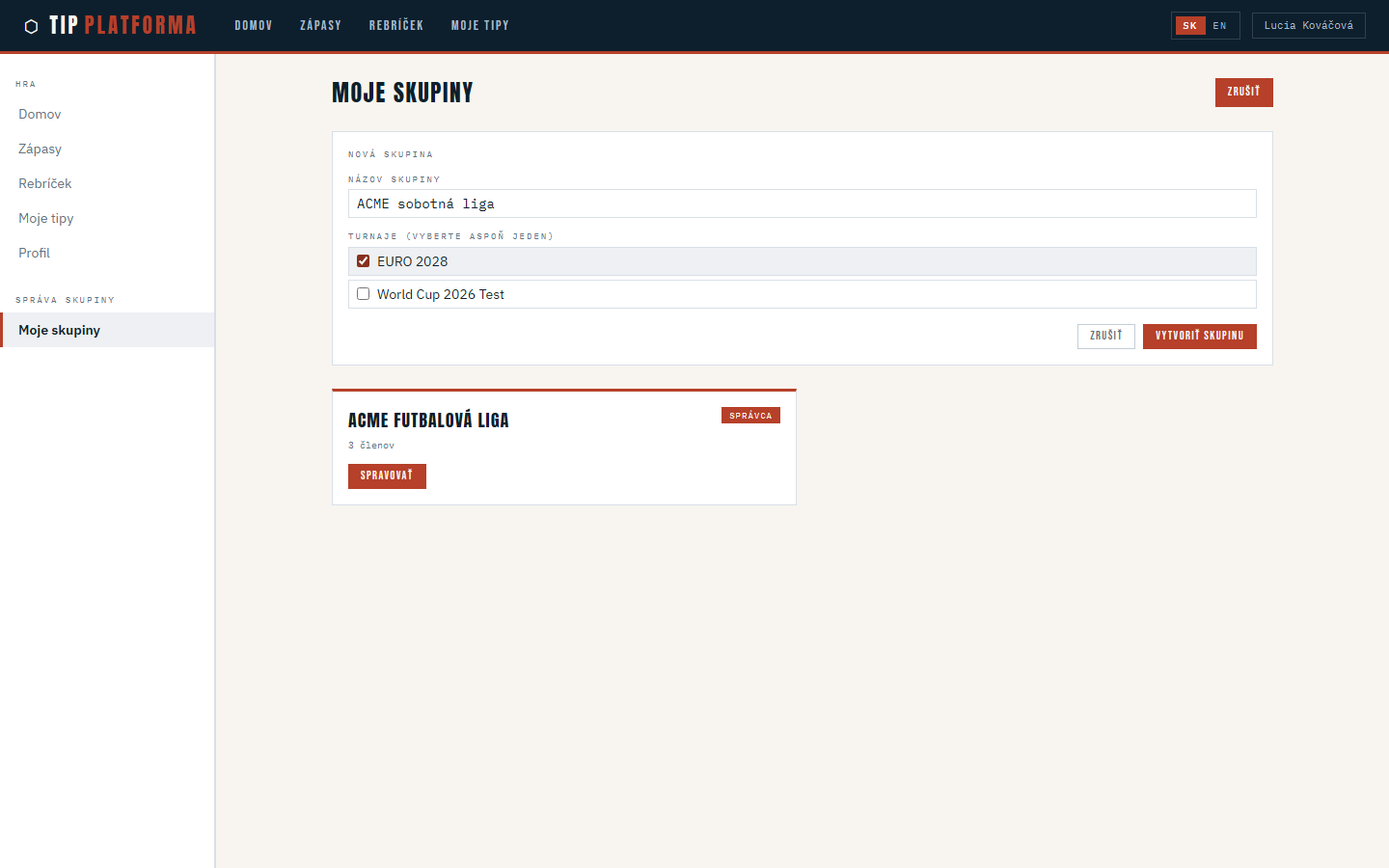Select the SK language option
1389x868 pixels.
coord(1190,26)
